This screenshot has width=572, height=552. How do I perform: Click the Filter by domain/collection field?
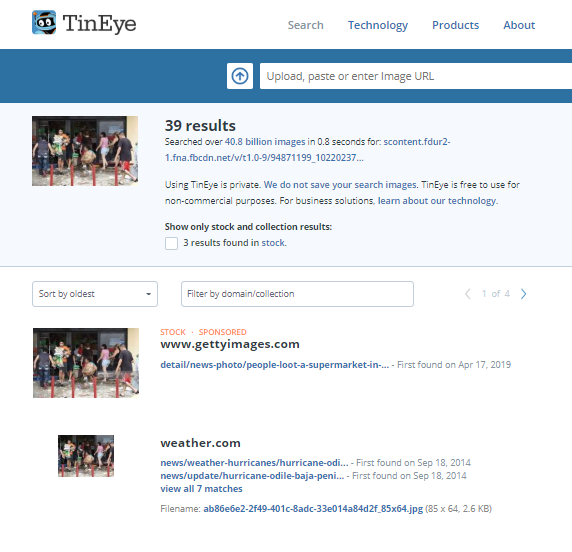(297, 294)
